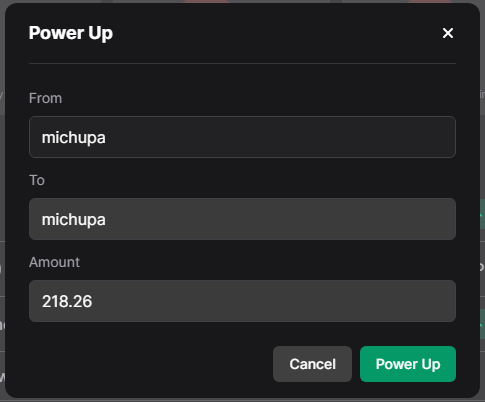Image resolution: width=485 pixels, height=402 pixels.
Task: Click the green Power Up confirm button
Action: pyautogui.click(x=408, y=364)
